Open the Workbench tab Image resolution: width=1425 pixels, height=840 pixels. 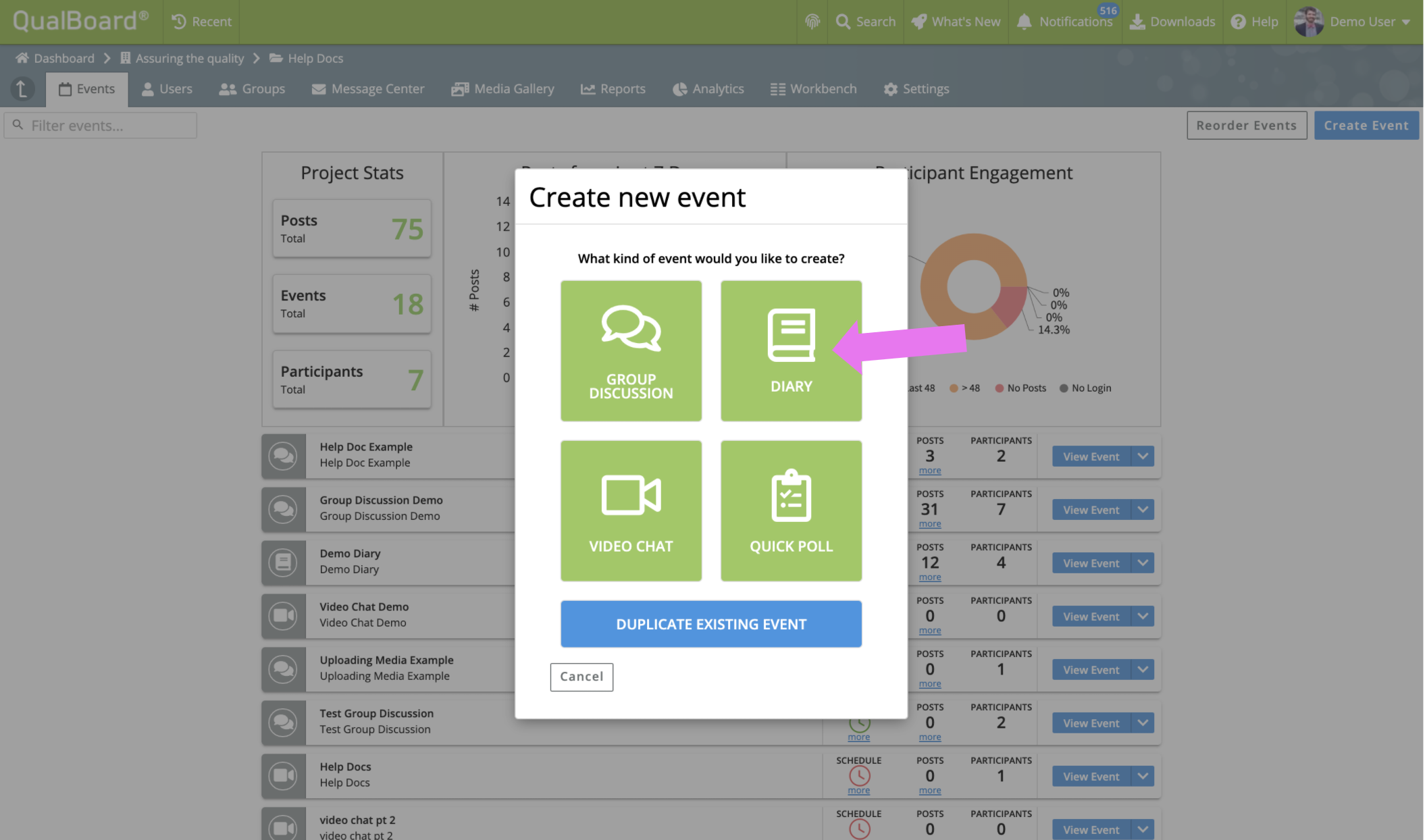tap(813, 88)
